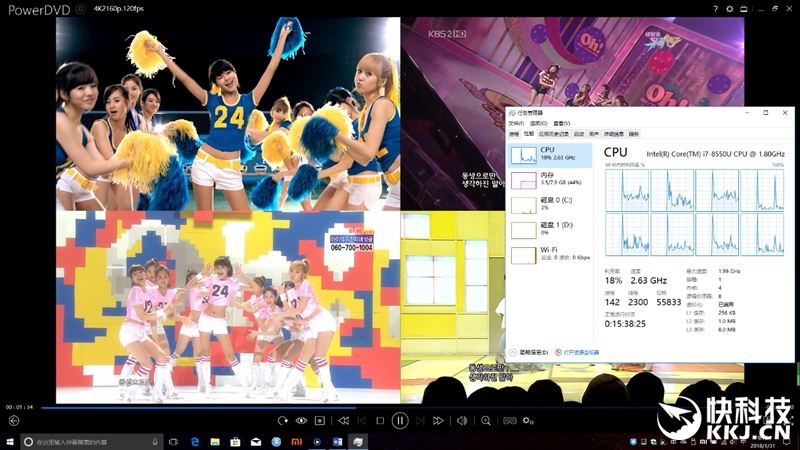
Task: Click the stop playback button
Action: pos(380,421)
